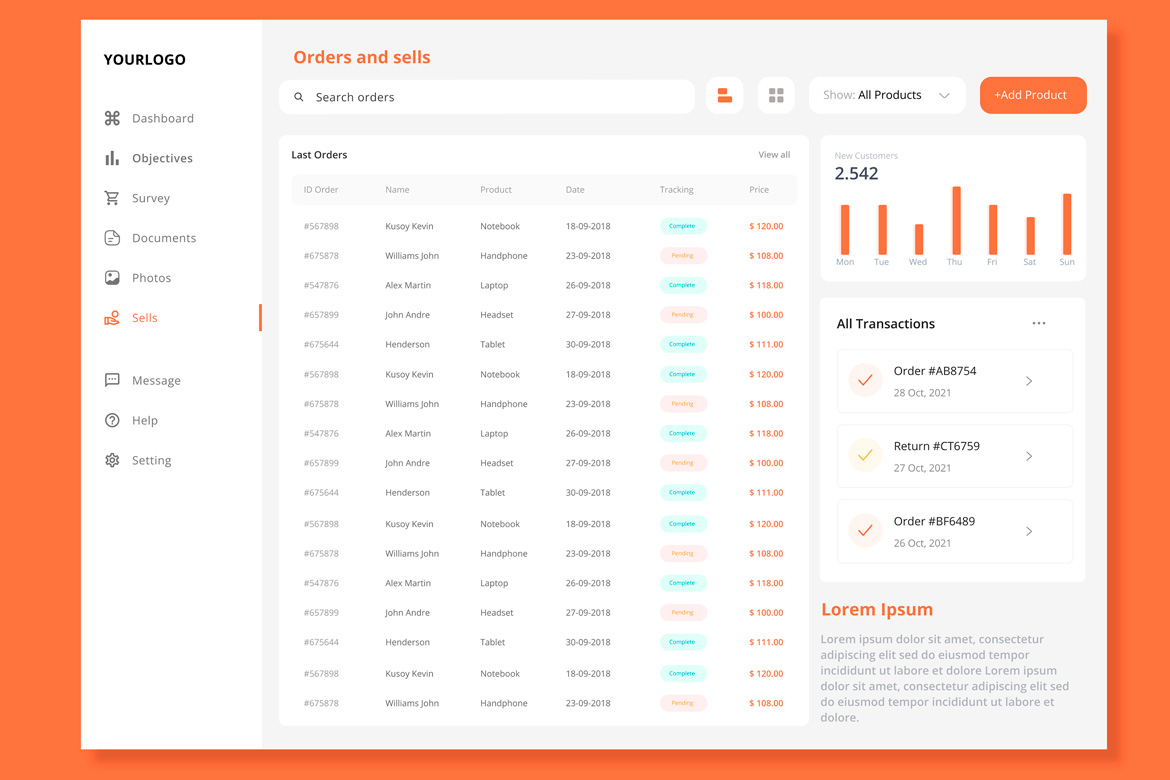Select the Sells menu item
1170x780 pixels.
pyautogui.click(x=144, y=318)
